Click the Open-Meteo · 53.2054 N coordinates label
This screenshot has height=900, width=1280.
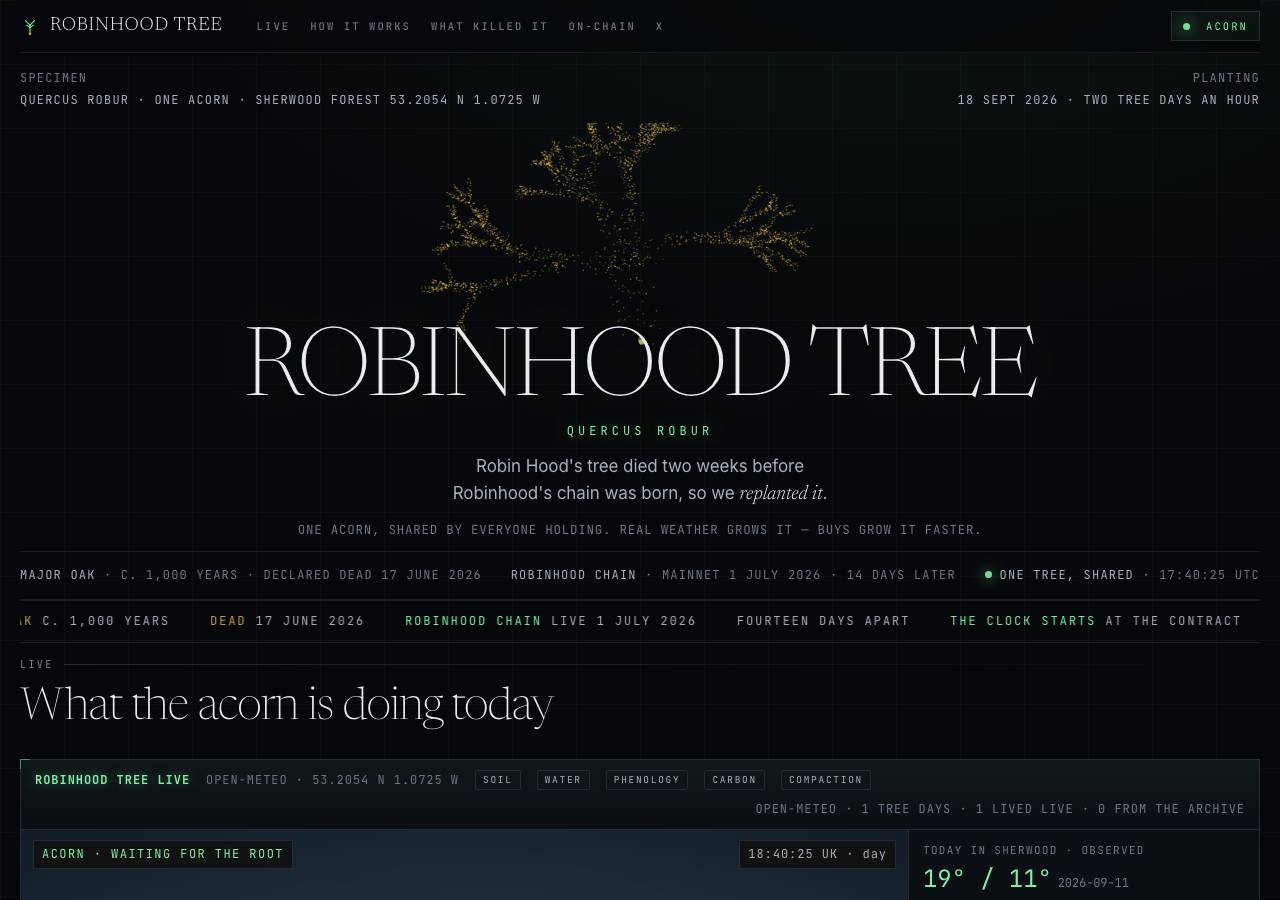pos(332,780)
